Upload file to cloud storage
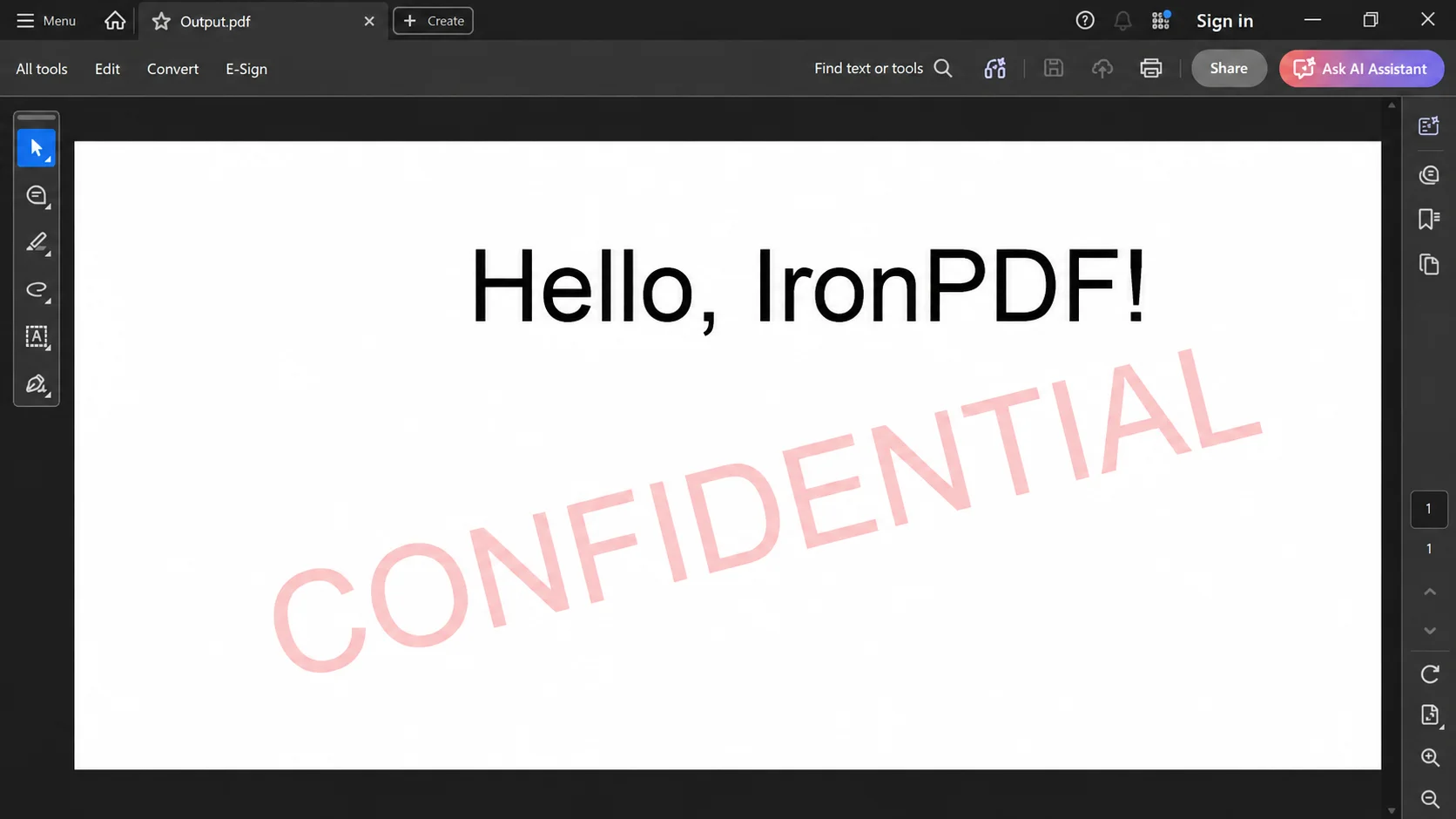 tap(1102, 68)
